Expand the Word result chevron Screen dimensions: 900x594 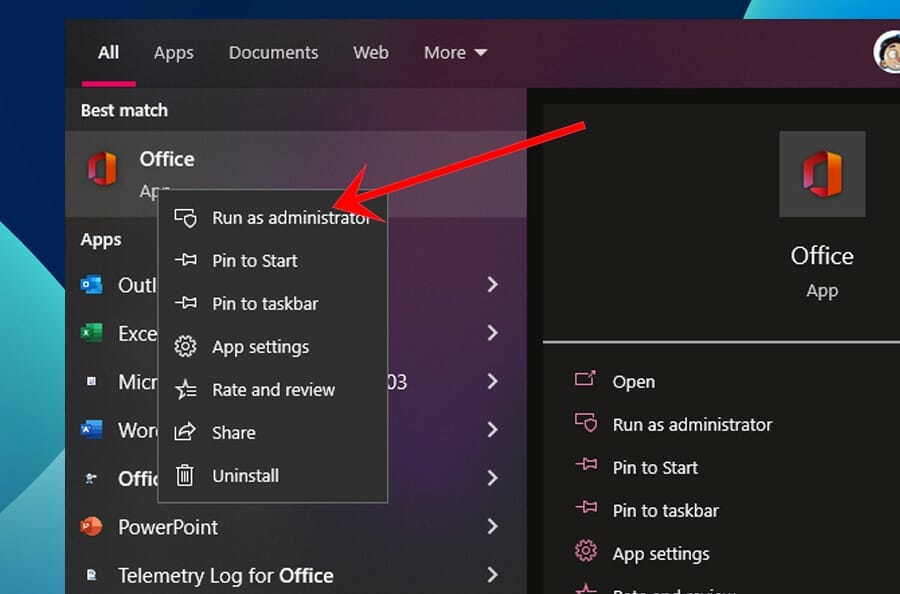click(x=492, y=429)
